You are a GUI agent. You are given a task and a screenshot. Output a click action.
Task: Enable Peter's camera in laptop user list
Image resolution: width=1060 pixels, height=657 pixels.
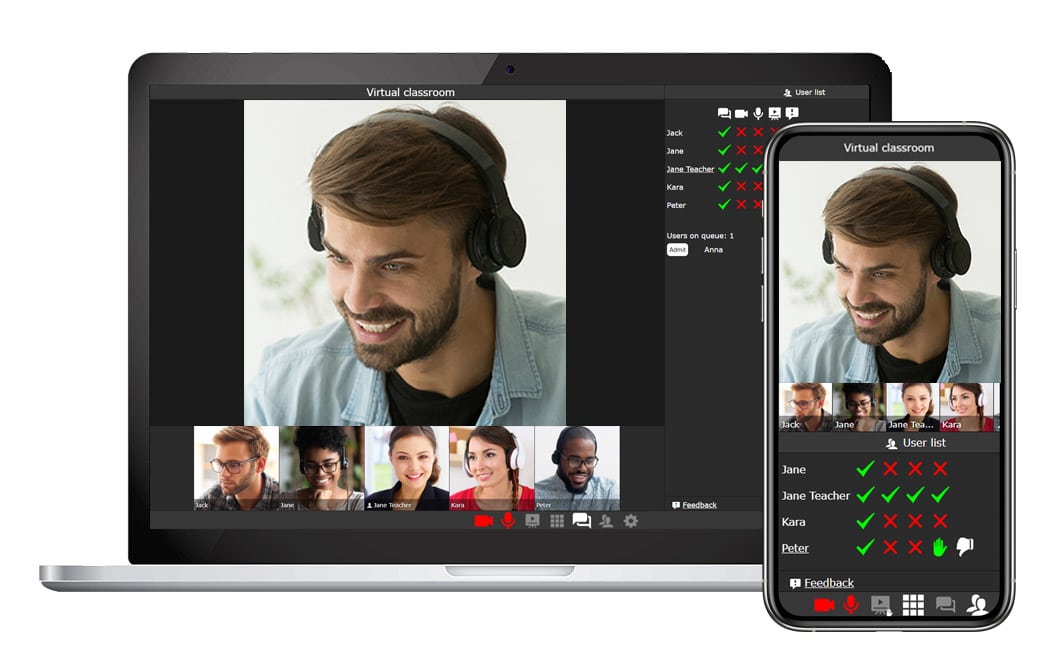[742, 205]
